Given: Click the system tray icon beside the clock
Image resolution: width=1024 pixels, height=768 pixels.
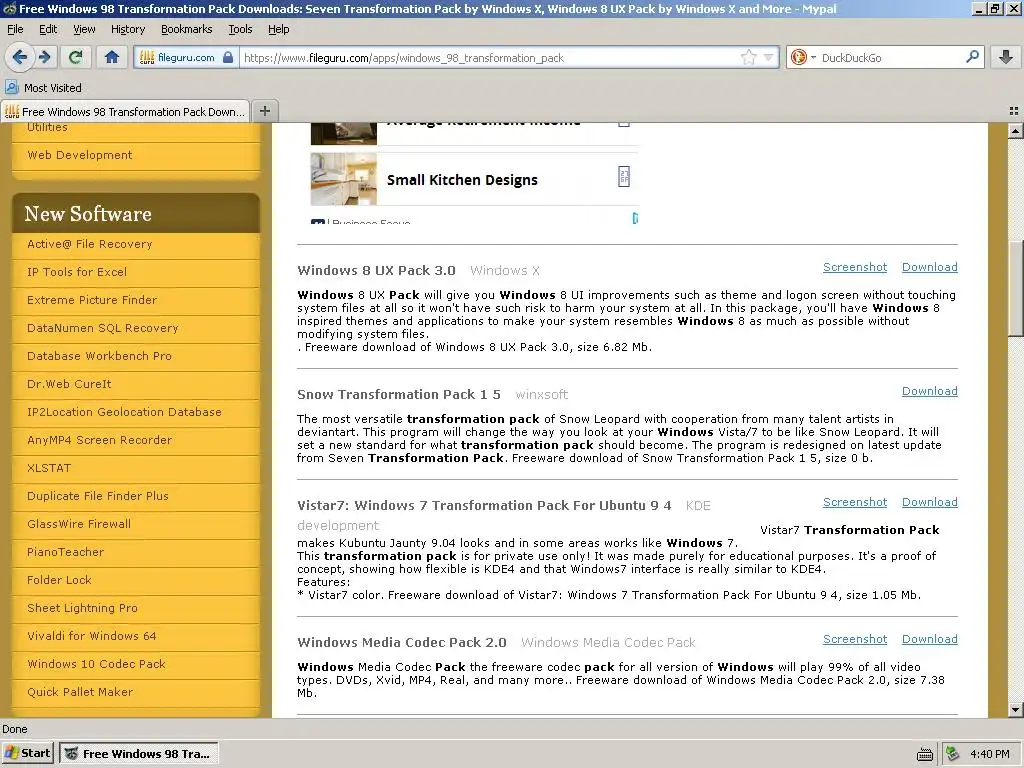Looking at the screenshot, I should pyautogui.click(x=953, y=754).
